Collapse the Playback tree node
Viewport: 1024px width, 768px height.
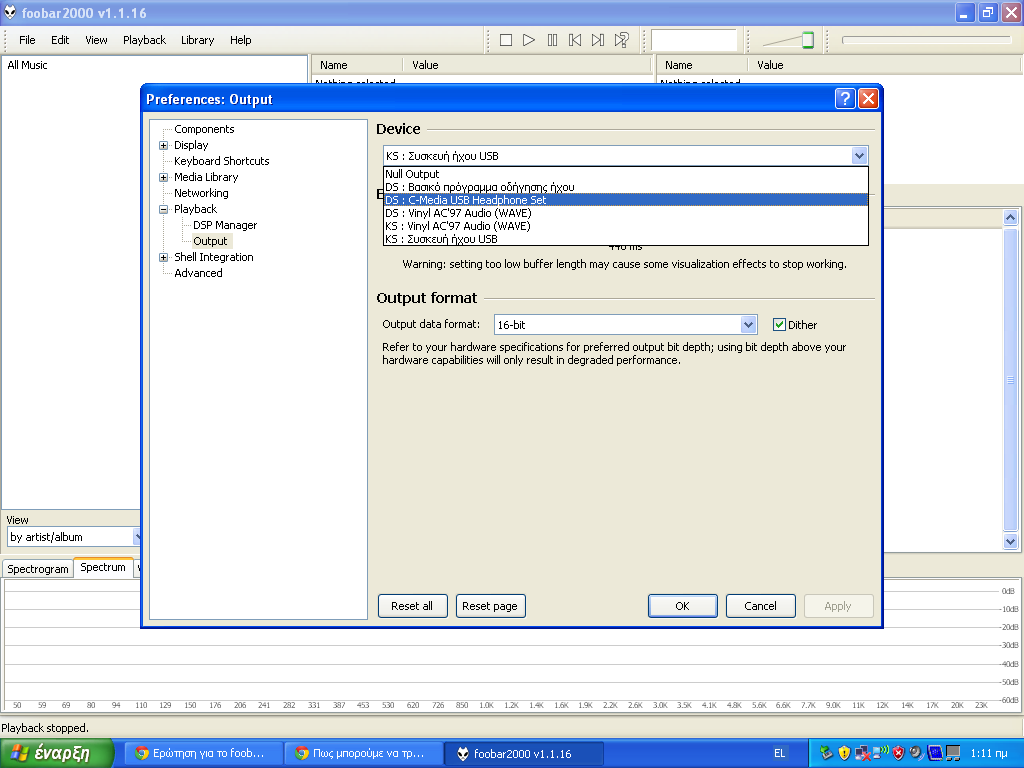click(x=163, y=209)
